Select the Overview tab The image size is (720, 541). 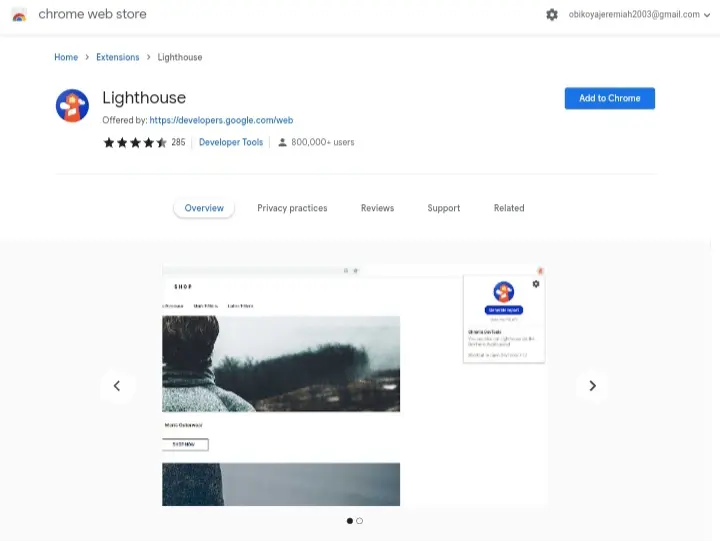(x=204, y=208)
